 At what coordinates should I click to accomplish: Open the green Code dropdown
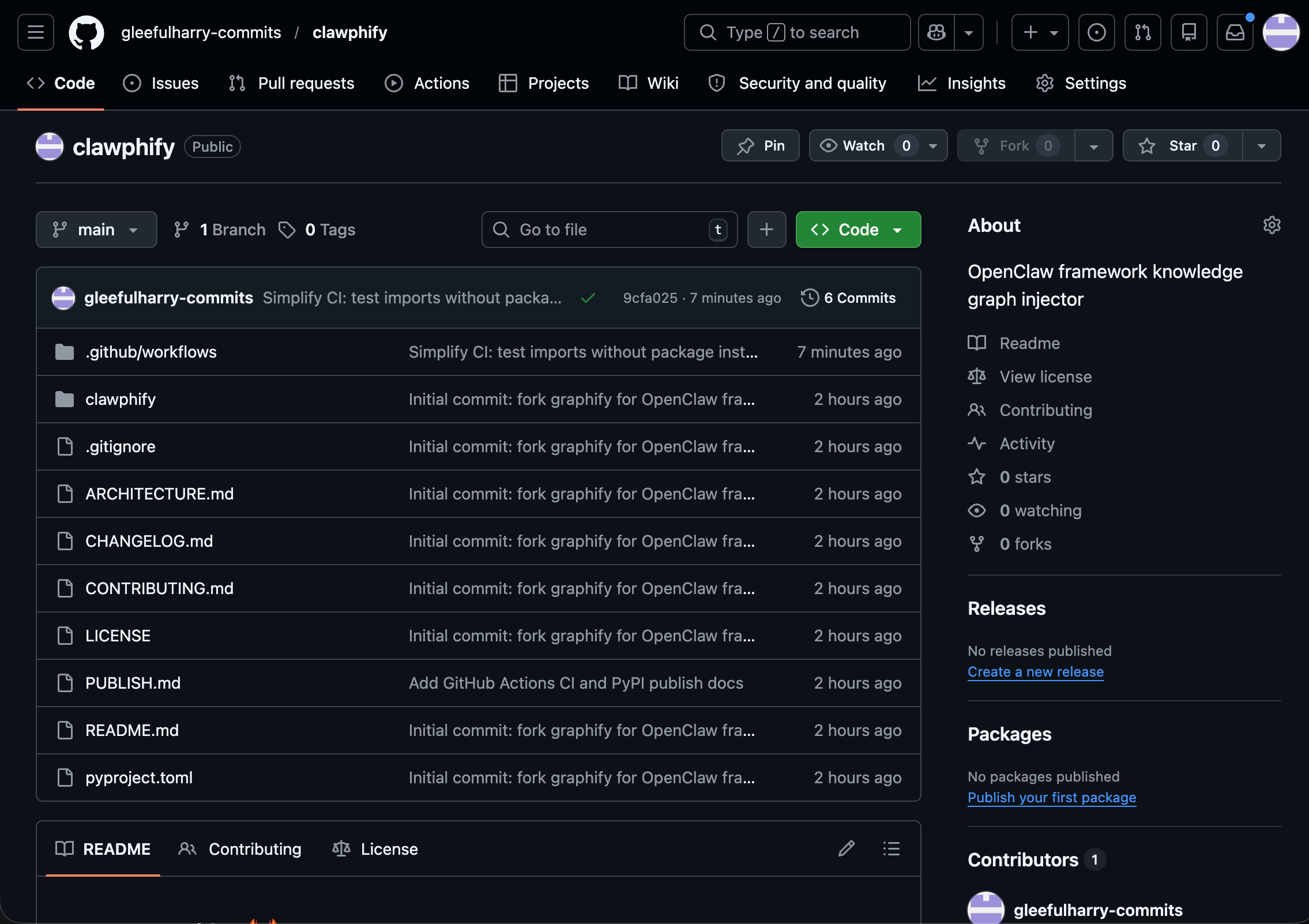pos(858,230)
